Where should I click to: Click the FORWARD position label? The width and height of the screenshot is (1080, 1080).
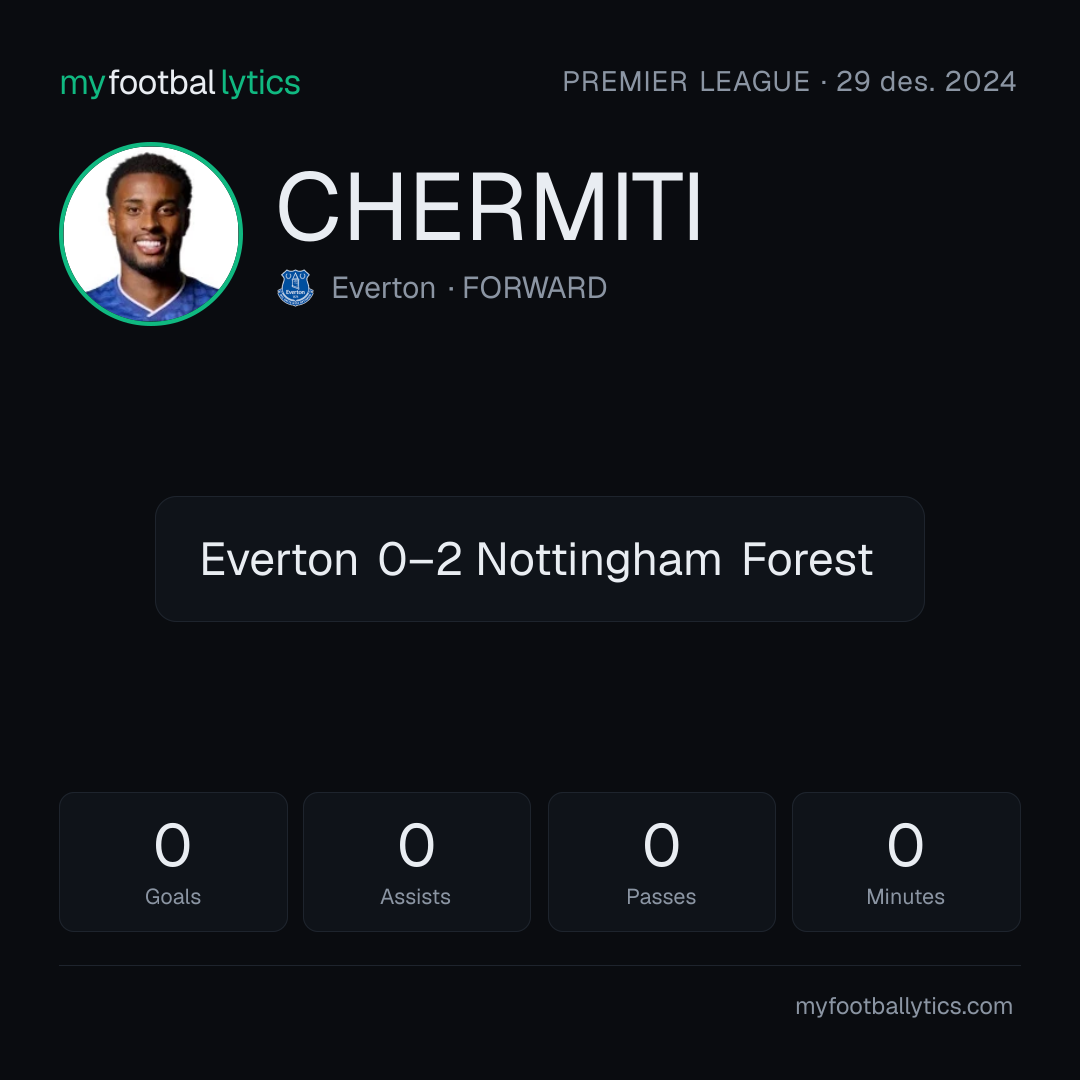point(534,288)
